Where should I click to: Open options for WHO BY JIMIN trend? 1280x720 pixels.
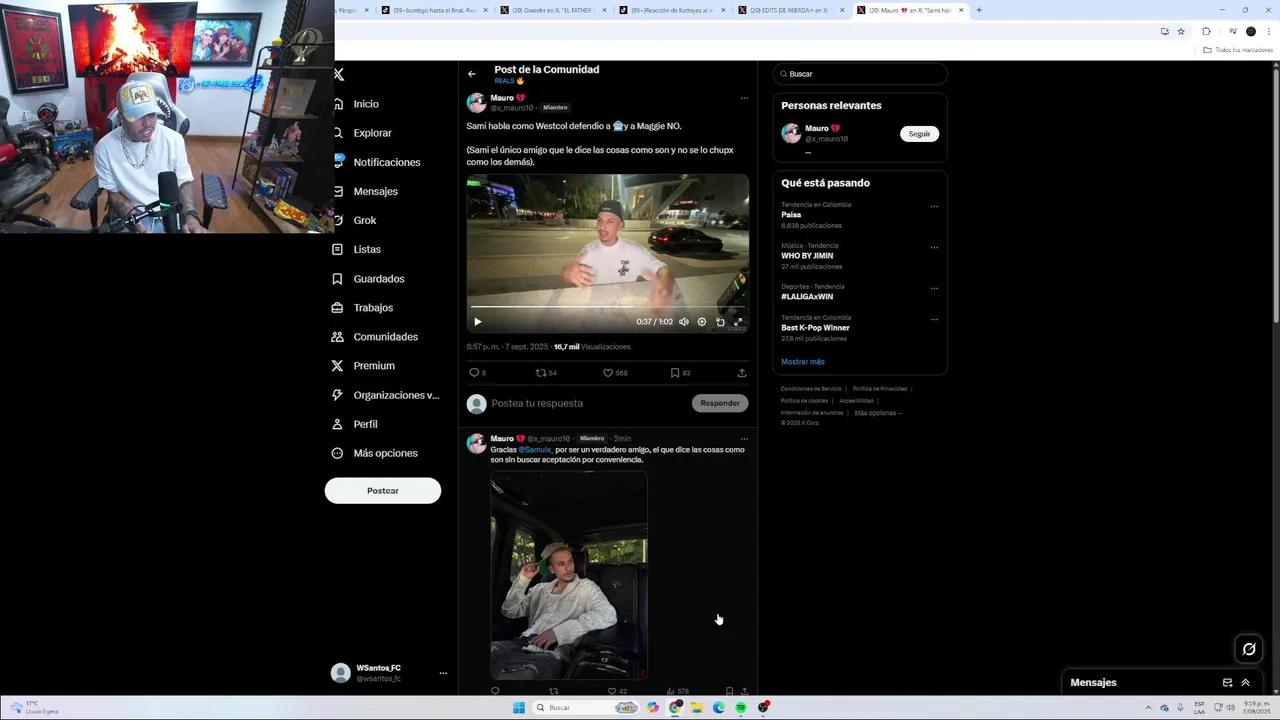point(934,247)
